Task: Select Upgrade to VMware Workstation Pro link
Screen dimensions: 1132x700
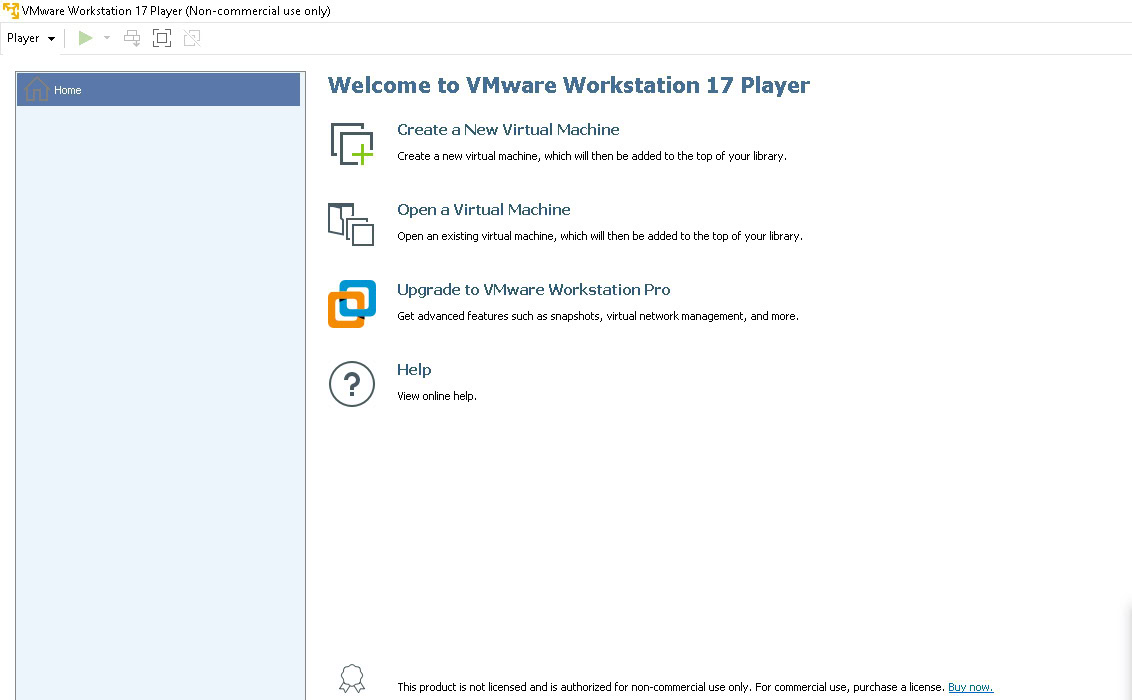Action: [534, 290]
